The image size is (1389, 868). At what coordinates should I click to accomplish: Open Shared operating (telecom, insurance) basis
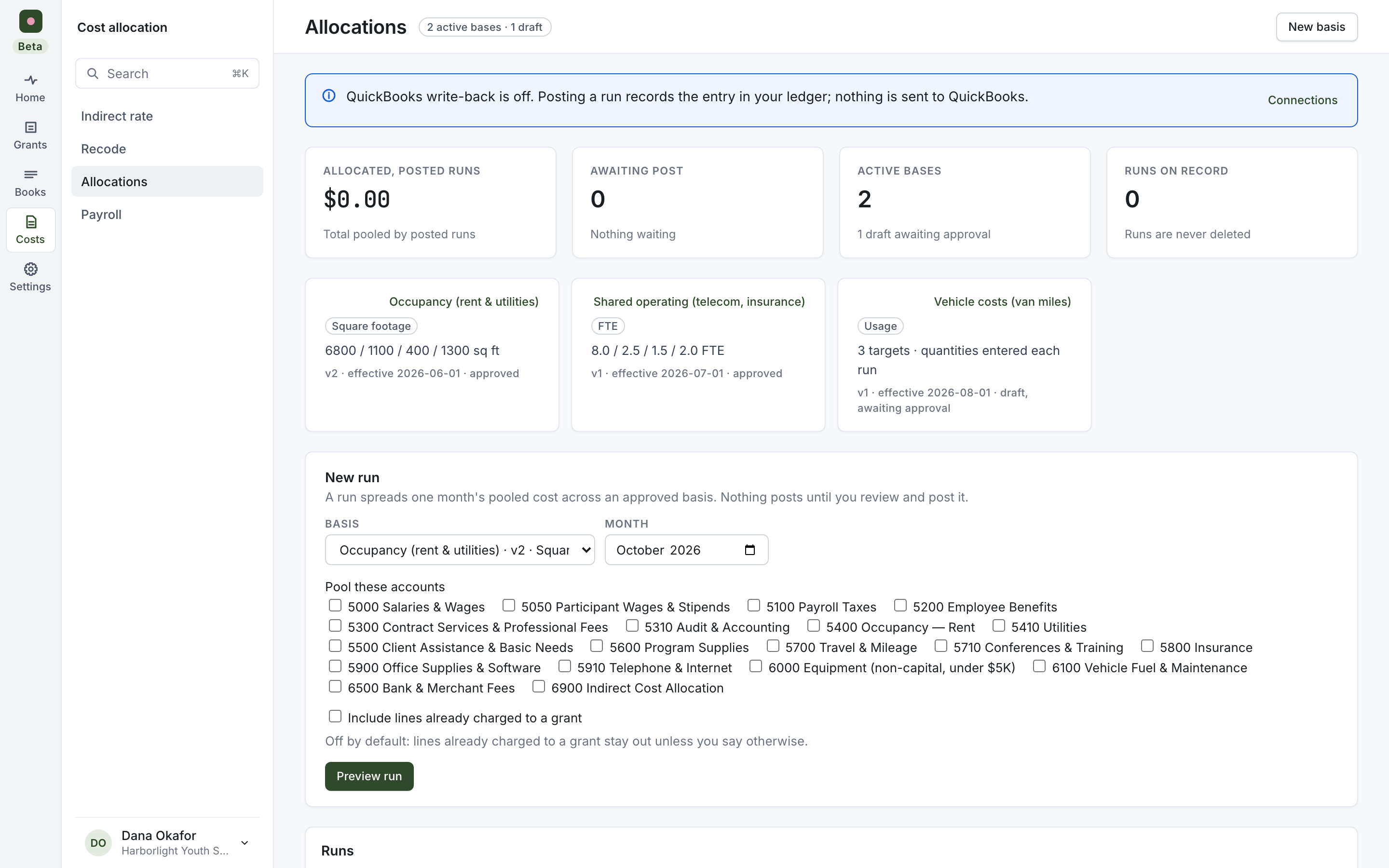(698, 301)
